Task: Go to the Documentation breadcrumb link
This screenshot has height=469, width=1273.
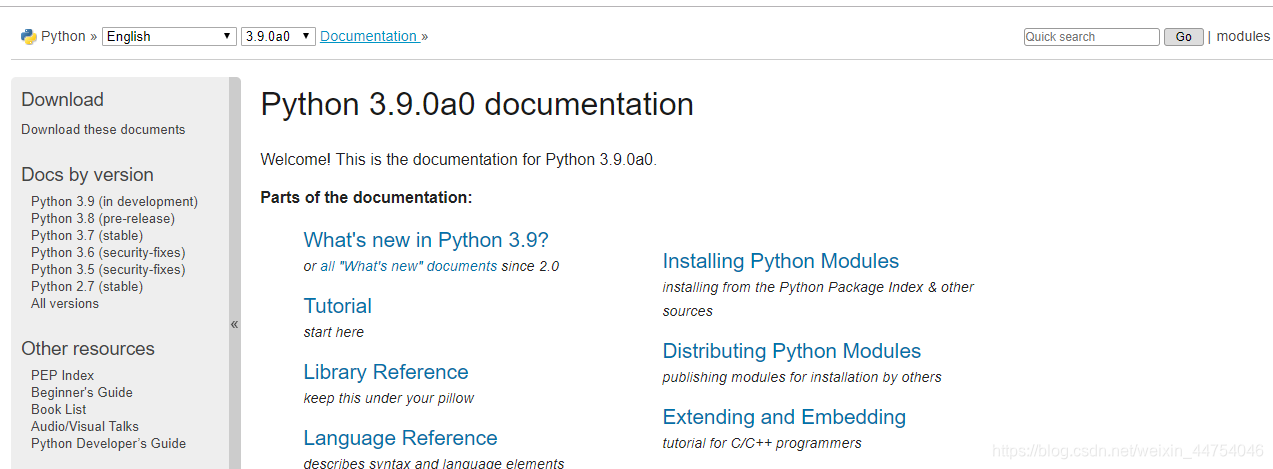Action: [368, 36]
